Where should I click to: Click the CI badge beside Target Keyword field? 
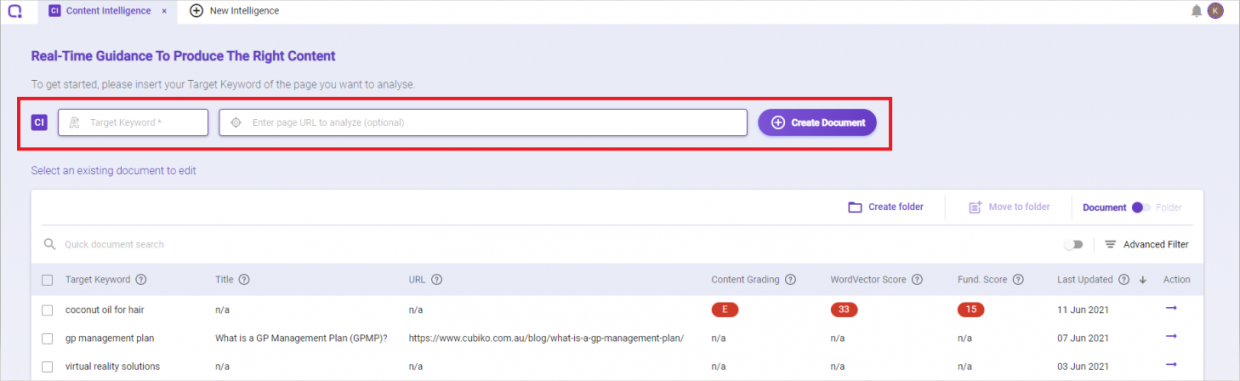pyautogui.click(x=39, y=122)
